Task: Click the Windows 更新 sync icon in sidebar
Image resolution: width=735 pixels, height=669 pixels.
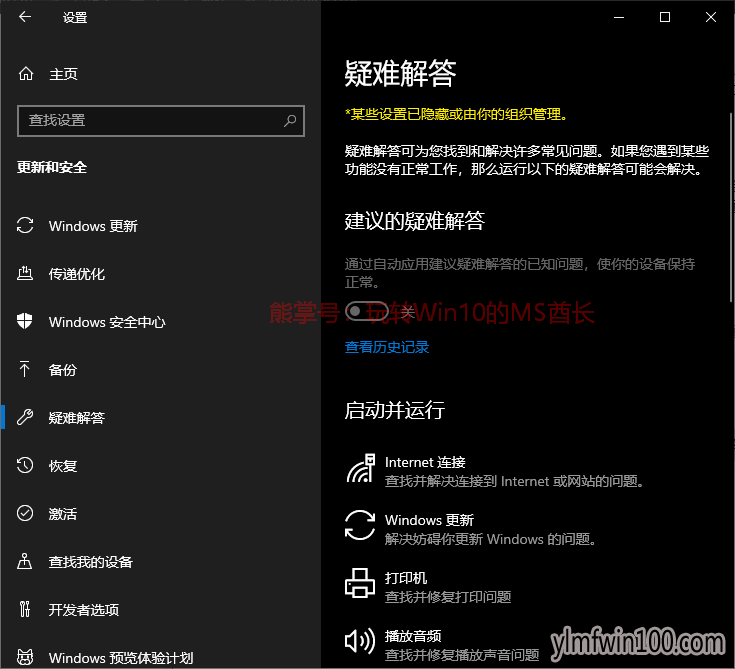Action: click(25, 225)
